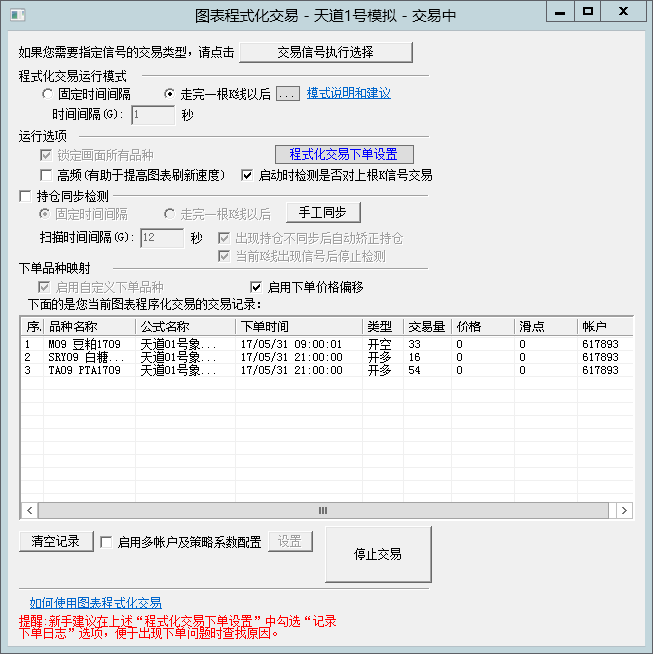Open 交易信号执行选择 button
The height and width of the screenshot is (654, 653).
[326, 52]
